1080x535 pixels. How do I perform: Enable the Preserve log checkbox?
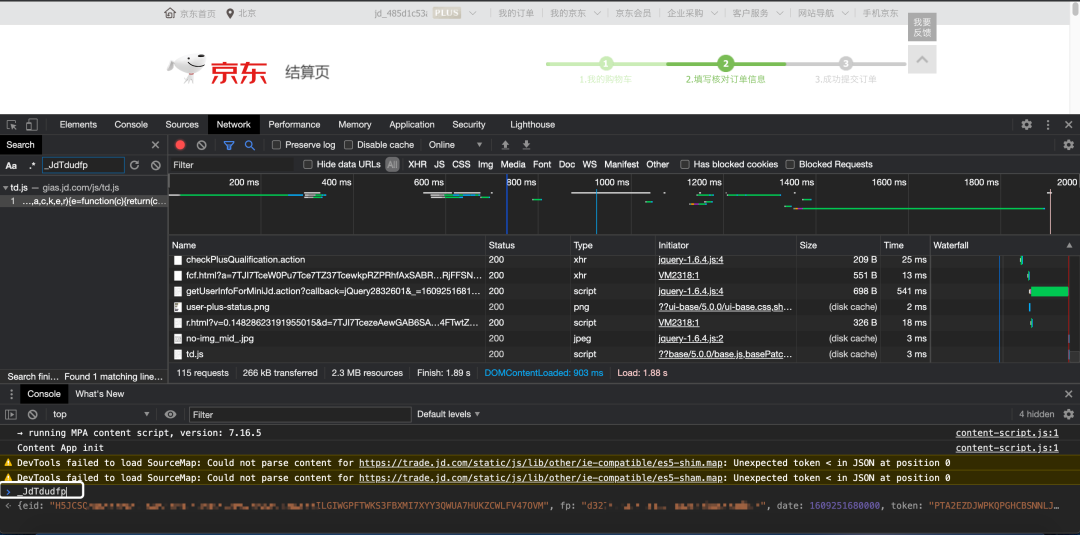pos(276,145)
